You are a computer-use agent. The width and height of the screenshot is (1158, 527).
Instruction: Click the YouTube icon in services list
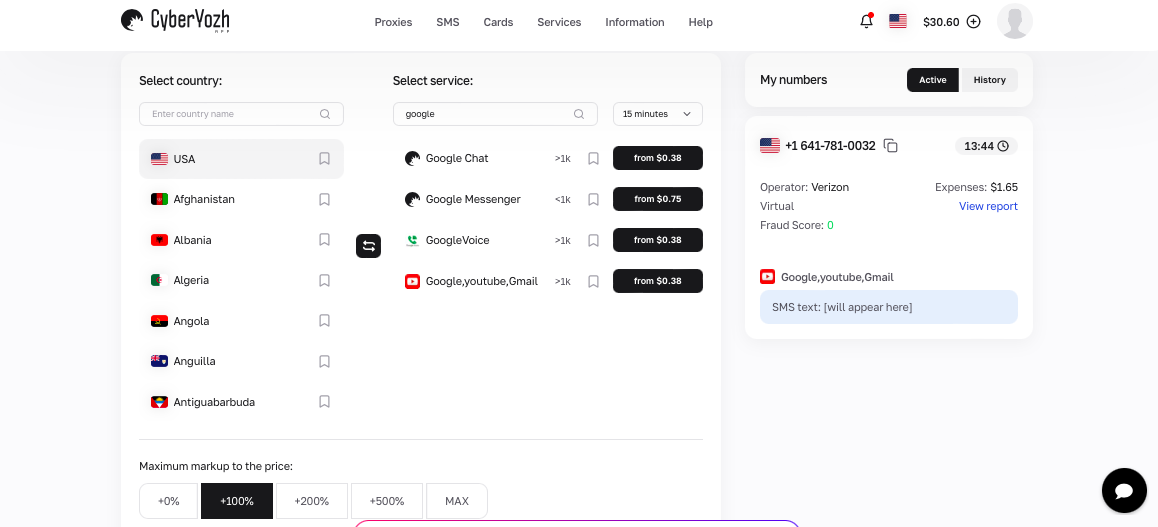click(412, 281)
